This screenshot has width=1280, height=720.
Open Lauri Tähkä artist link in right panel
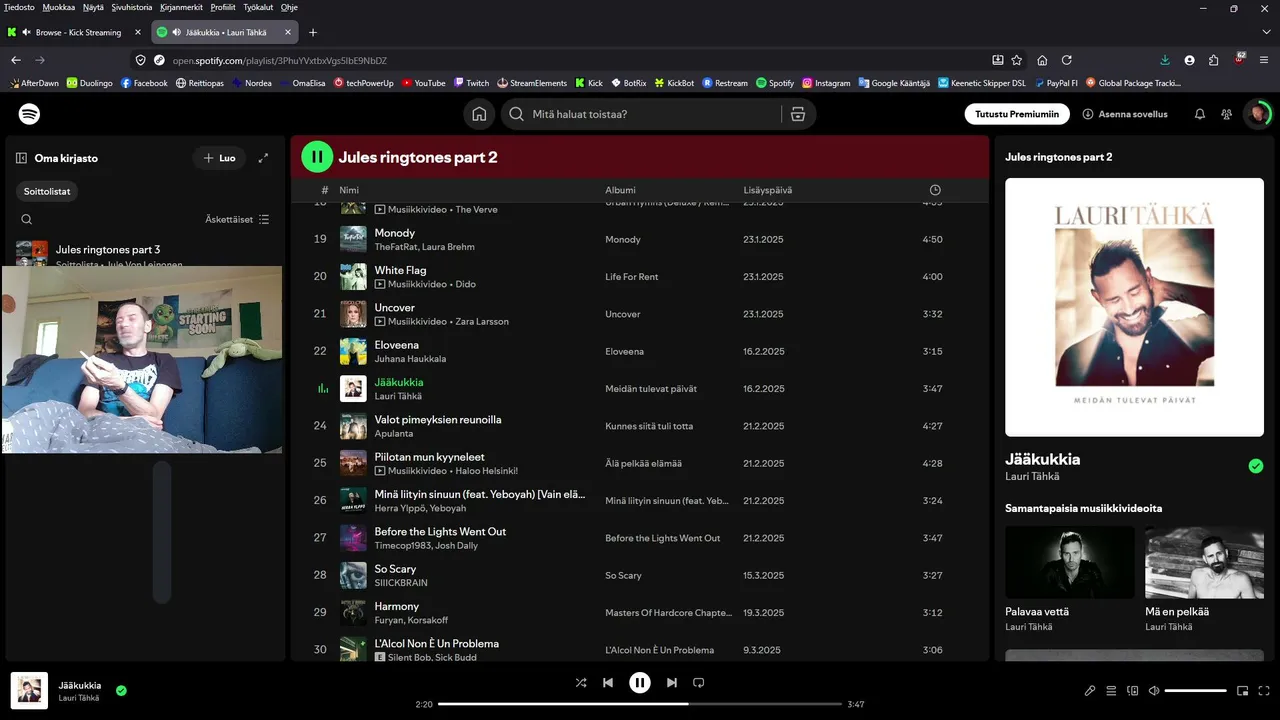click(x=1032, y=477)
